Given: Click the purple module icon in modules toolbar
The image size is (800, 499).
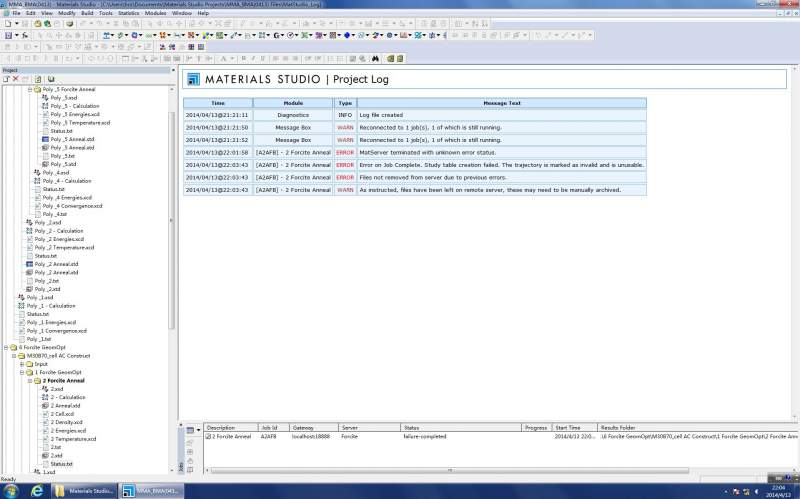Looking at the screenshot, I should tap(318, 35).
